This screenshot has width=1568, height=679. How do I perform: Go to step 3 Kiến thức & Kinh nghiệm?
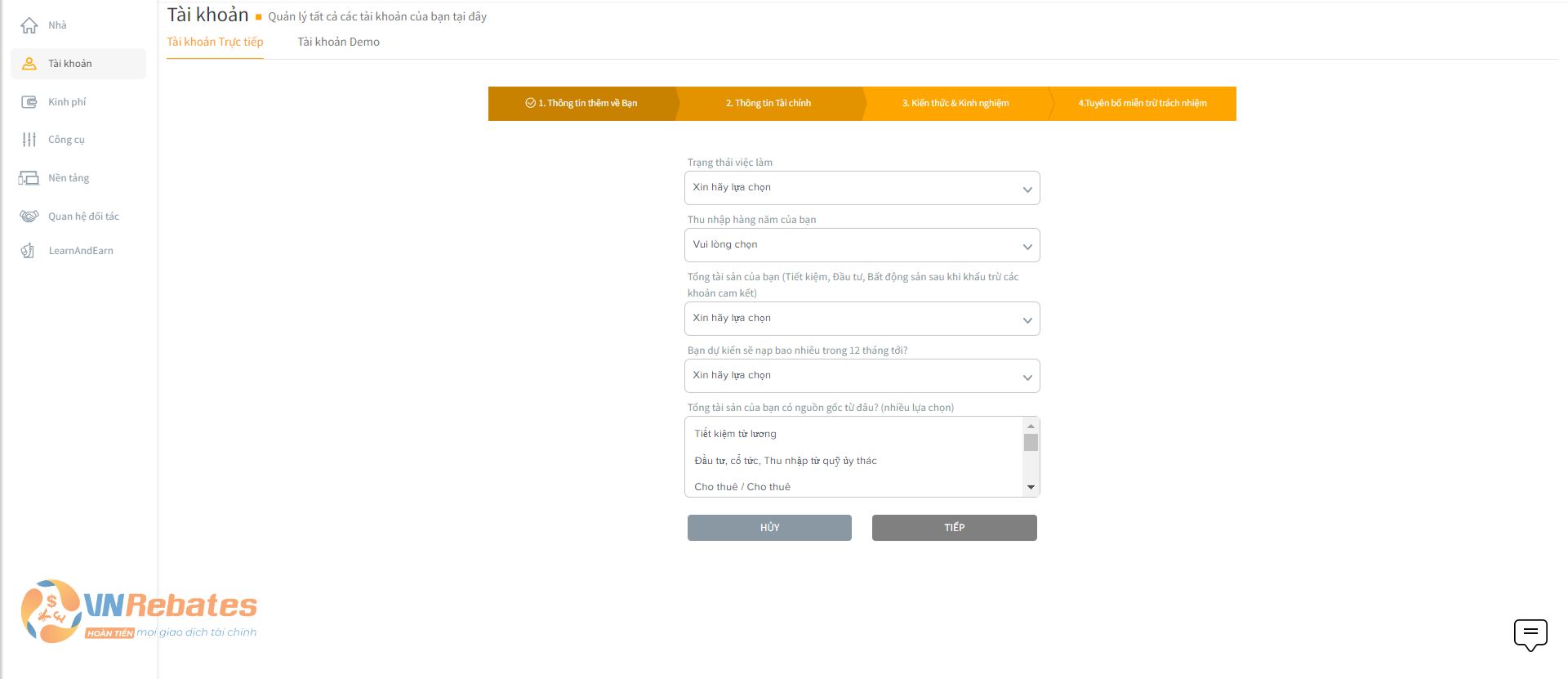(x=955, y=104)
